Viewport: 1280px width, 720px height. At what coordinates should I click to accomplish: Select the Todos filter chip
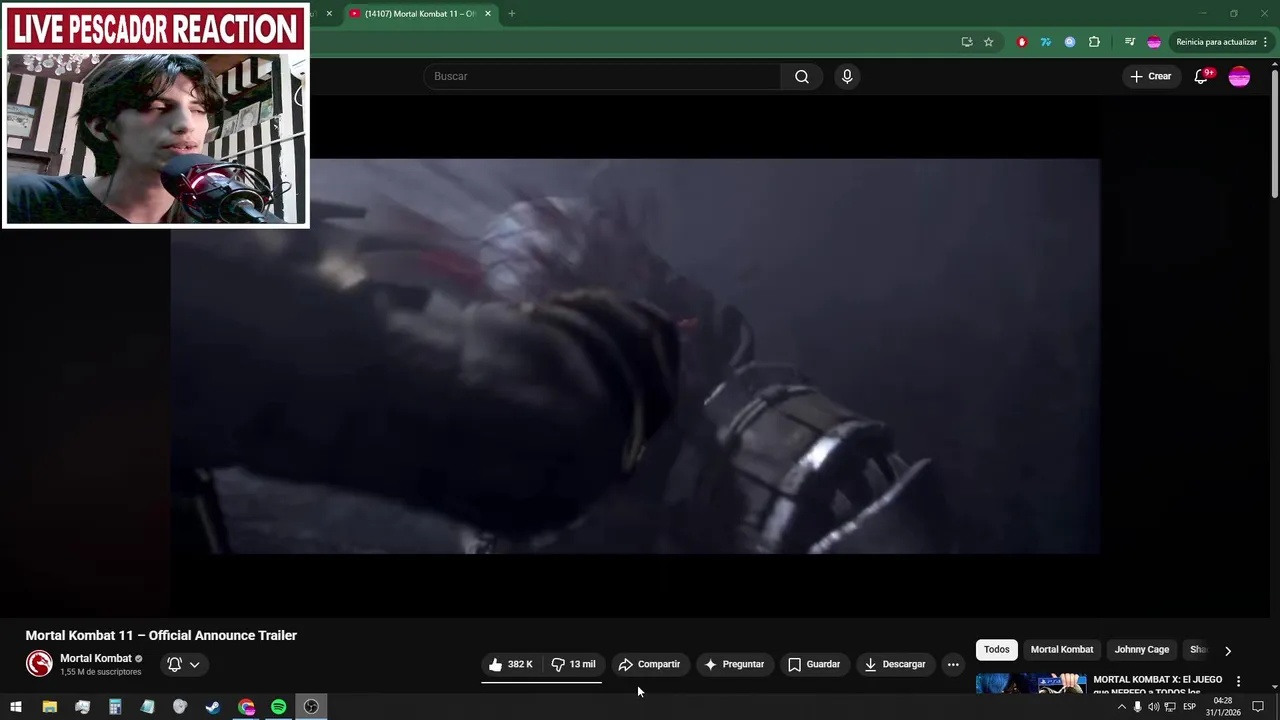point(997,650)
